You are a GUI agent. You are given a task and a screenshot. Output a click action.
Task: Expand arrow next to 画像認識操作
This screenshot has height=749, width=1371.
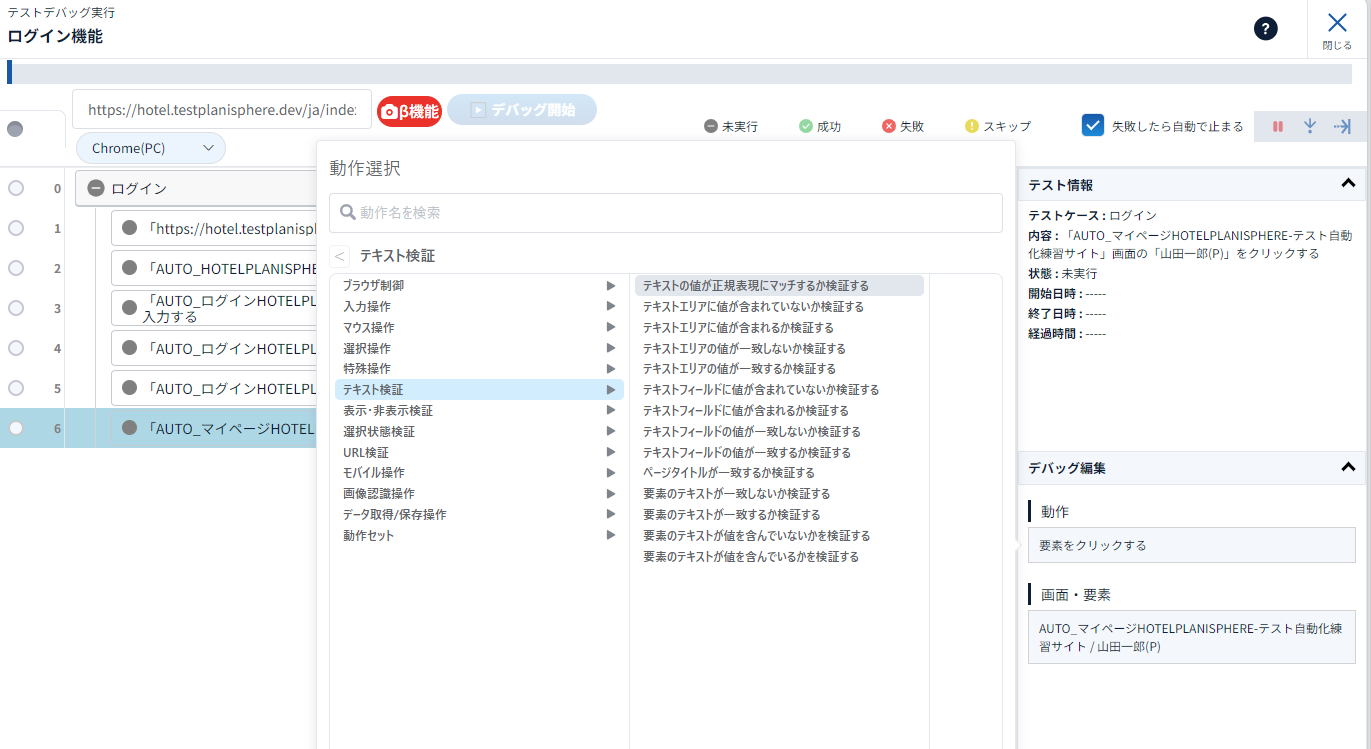point(610,494)
